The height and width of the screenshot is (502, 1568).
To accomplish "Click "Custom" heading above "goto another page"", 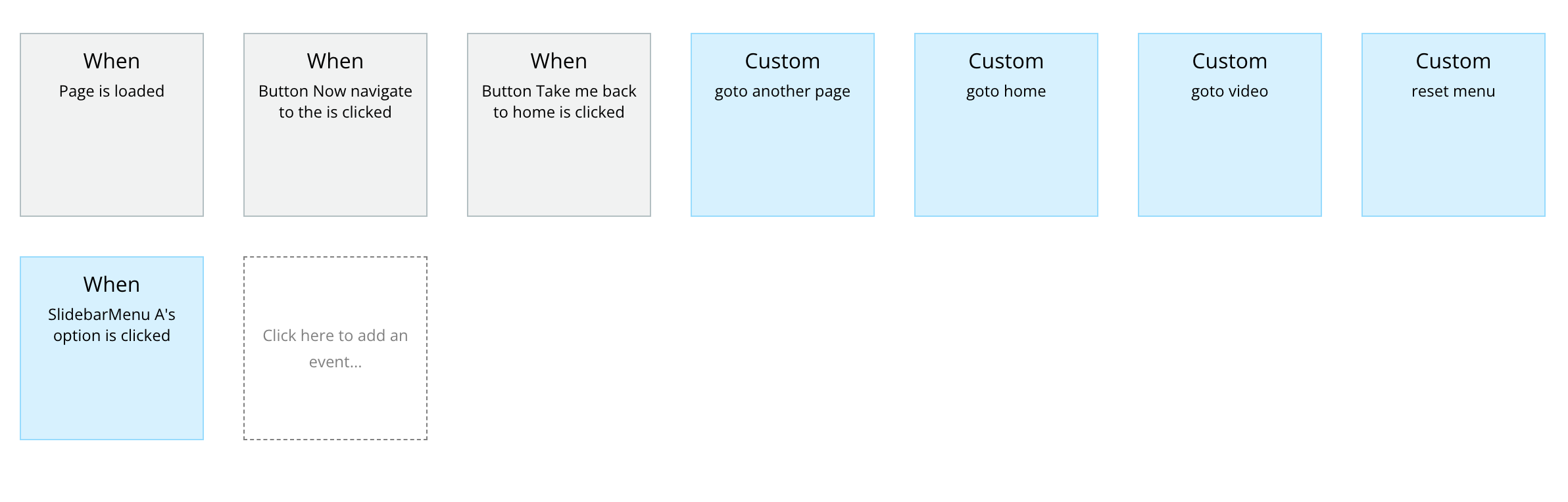I will point(783,61).
